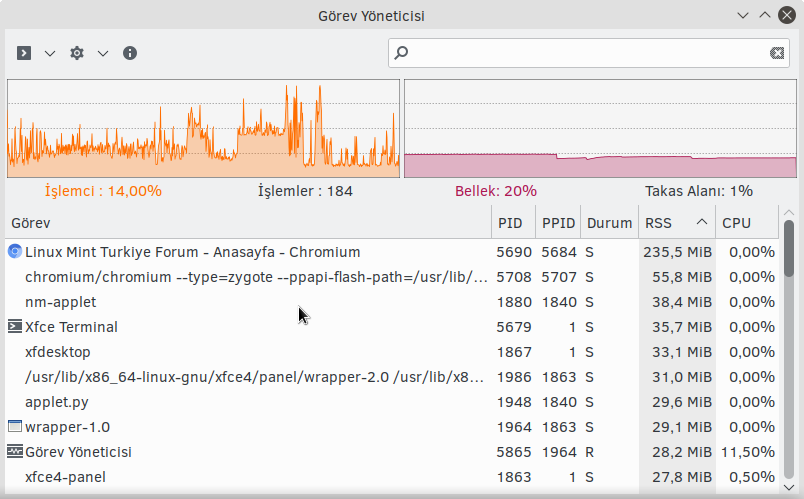The image size is (804, 499).
Task: Click the run program toolbar icon
Action: click(x=24, y=53)
